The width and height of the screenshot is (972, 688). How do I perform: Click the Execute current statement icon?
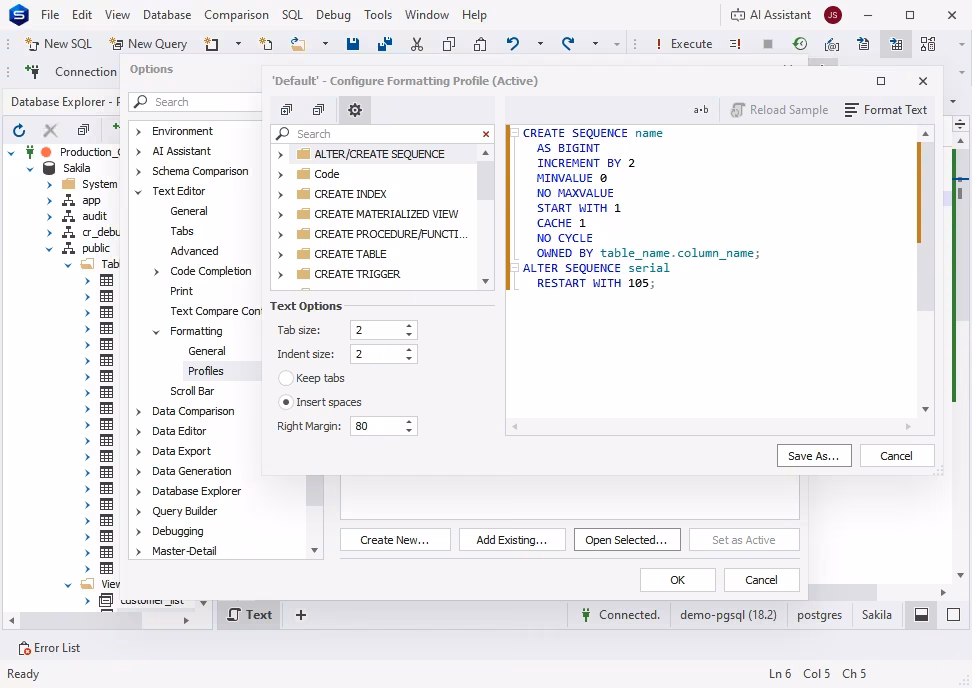coord(735,44)
